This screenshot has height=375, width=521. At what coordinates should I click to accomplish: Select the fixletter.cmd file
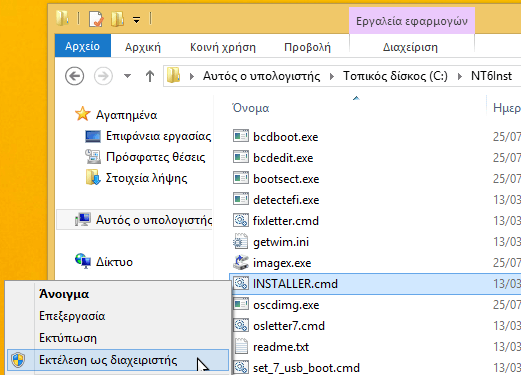click(x=286, y=221)
